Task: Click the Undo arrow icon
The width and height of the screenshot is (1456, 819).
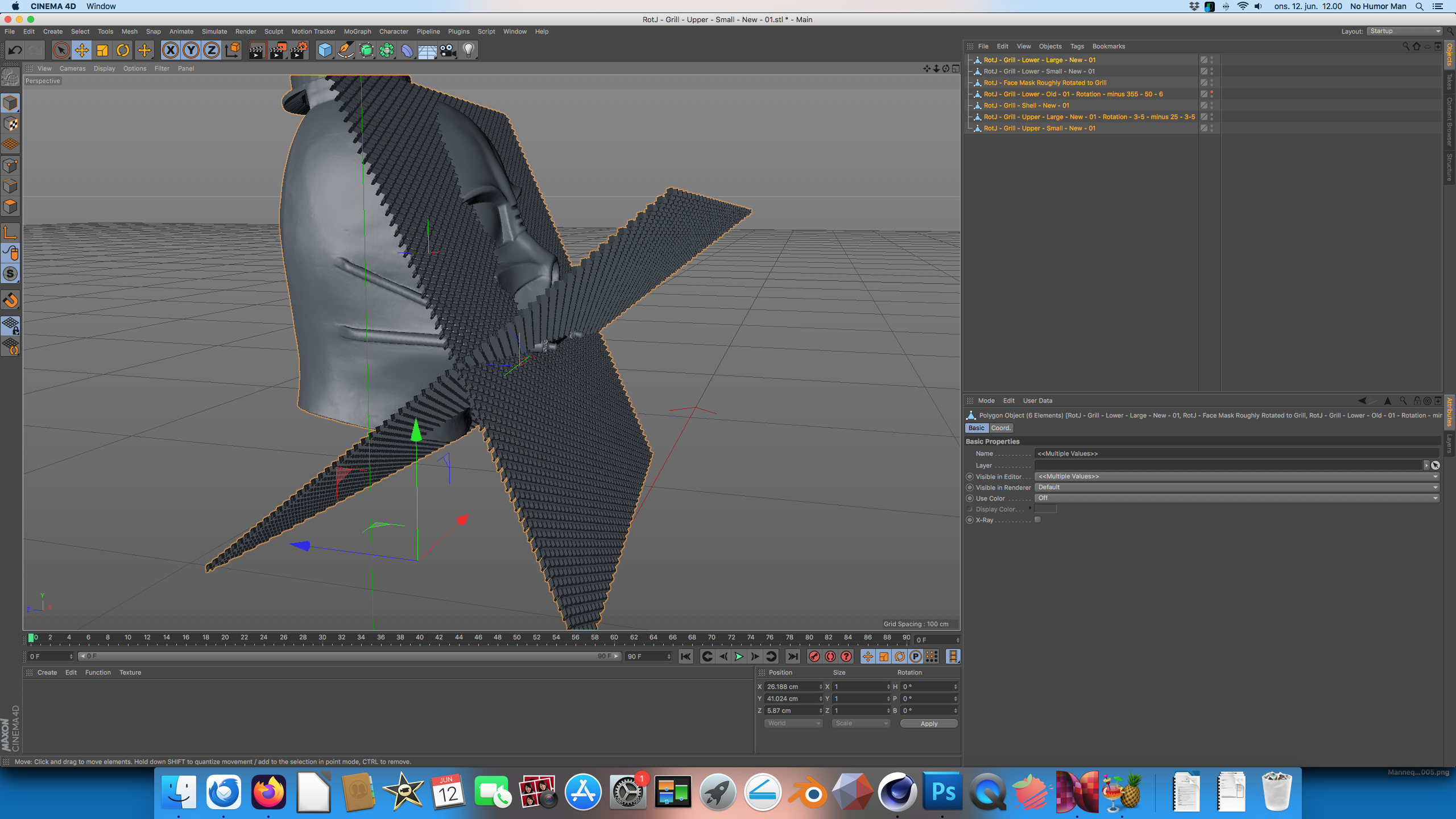Action: click(x=15, y=51)
